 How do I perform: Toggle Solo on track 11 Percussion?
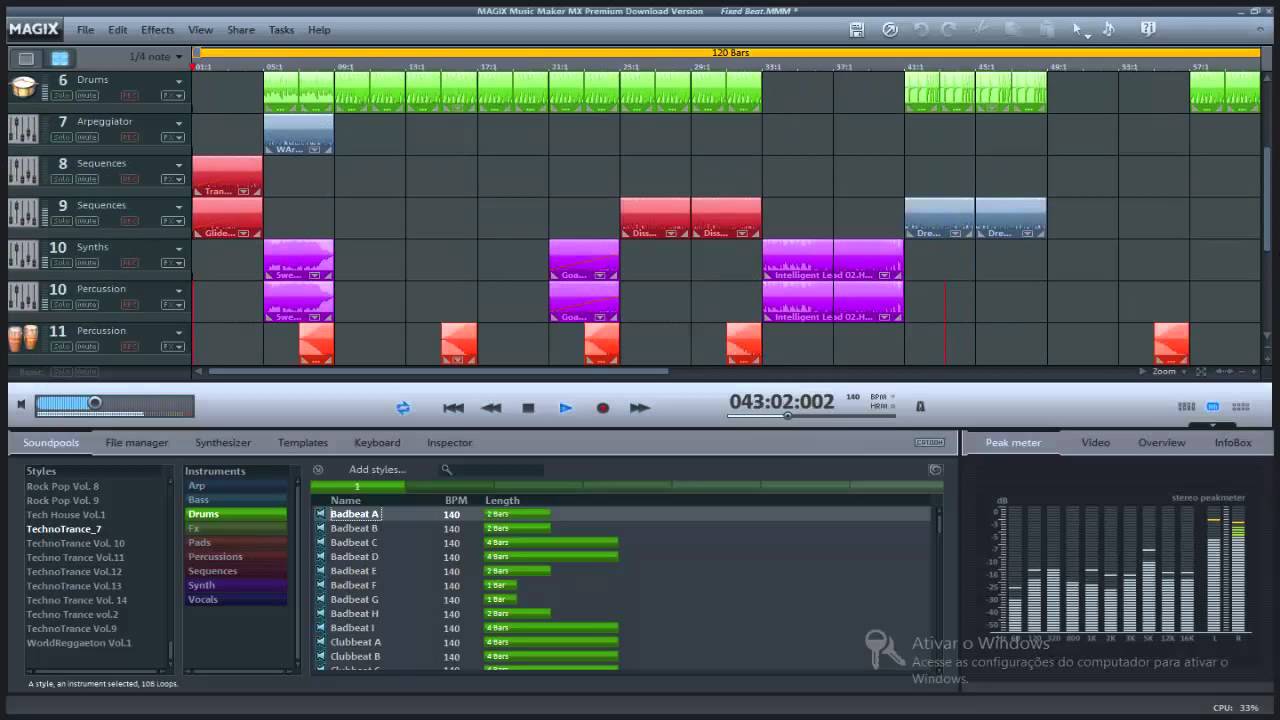point(62,347)
